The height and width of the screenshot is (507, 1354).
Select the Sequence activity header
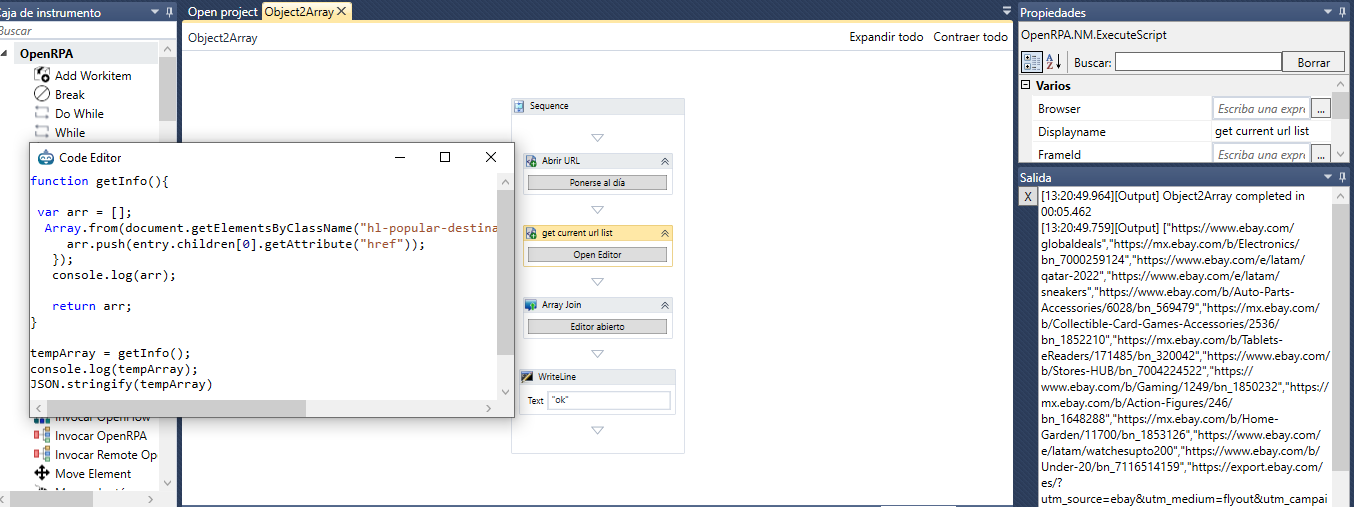coord(597,106)
